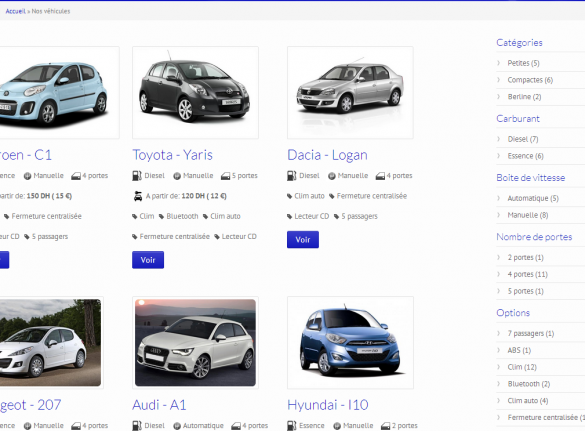The width and height of the screenshot is (585, 431).
Task: Click chevron beside Essence (6)
Action: coord(498,156)
